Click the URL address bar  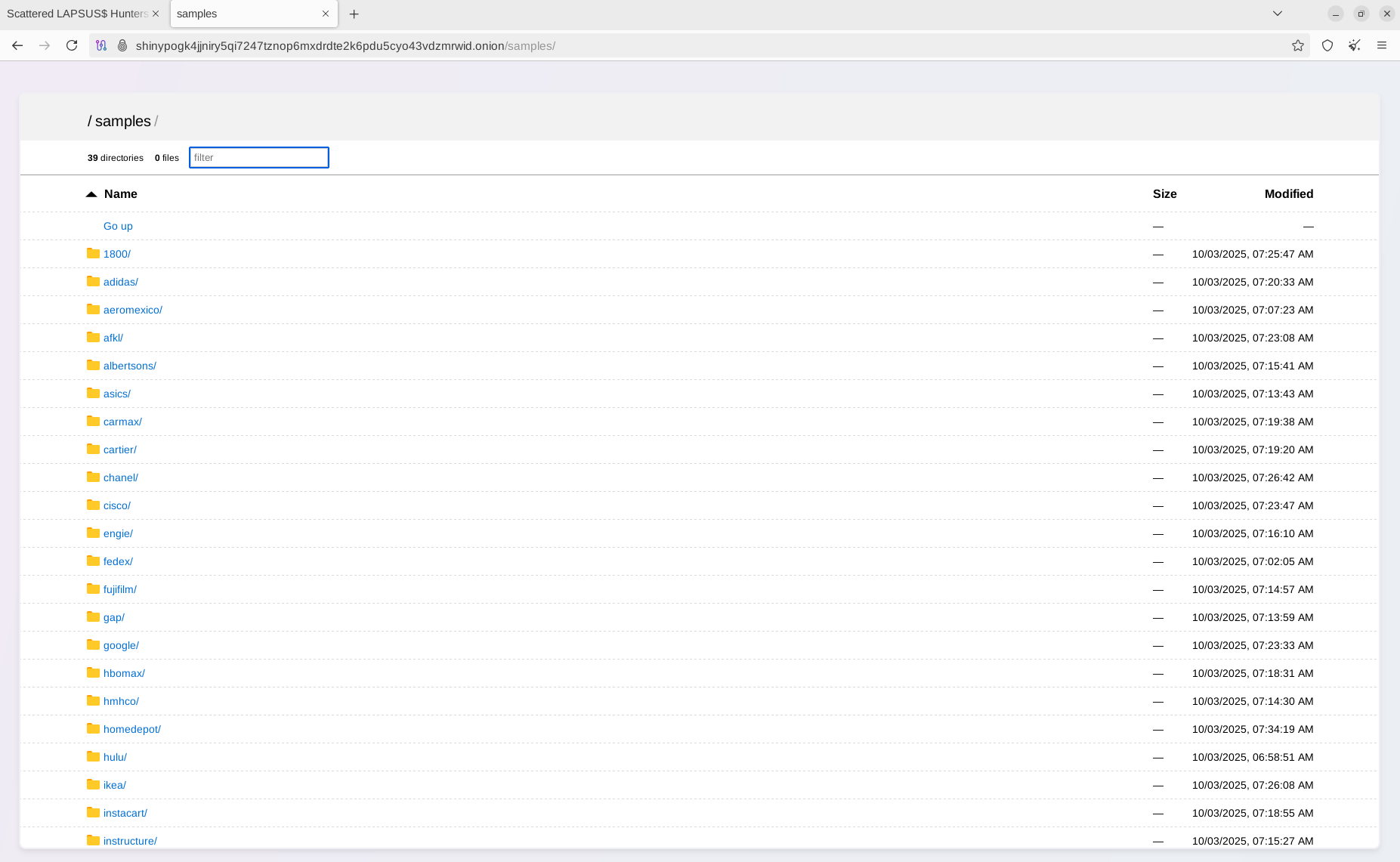(x=680, y=45)
